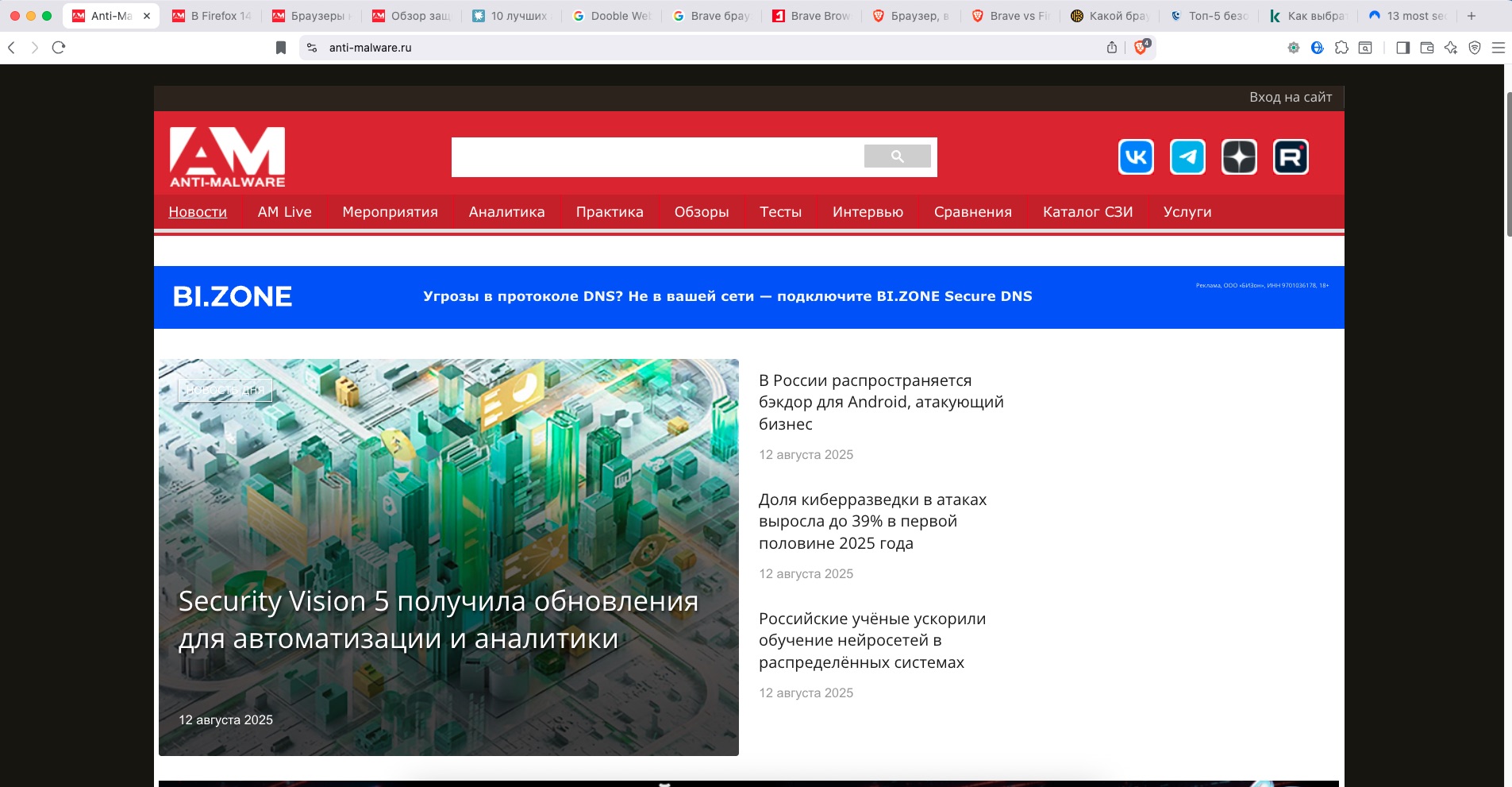
Task: Open the 'AM Live' menu item
Action: pyautogui.click(x=284, y=212)
